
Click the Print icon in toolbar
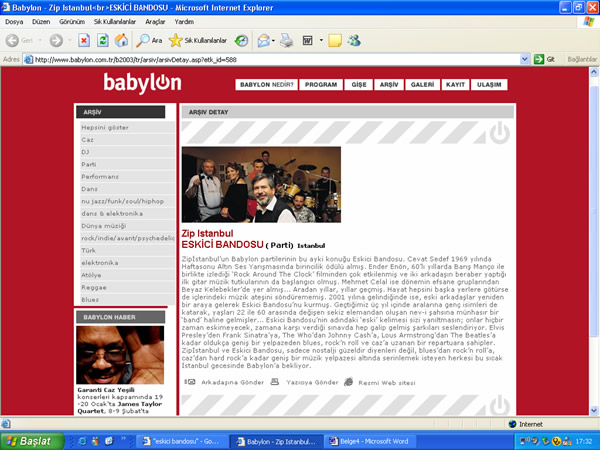click(286, 40)
